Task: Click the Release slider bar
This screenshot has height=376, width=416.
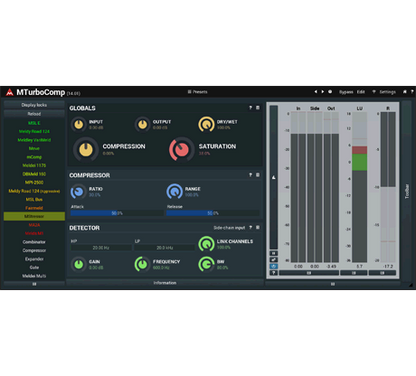Action: pos(213,213)
